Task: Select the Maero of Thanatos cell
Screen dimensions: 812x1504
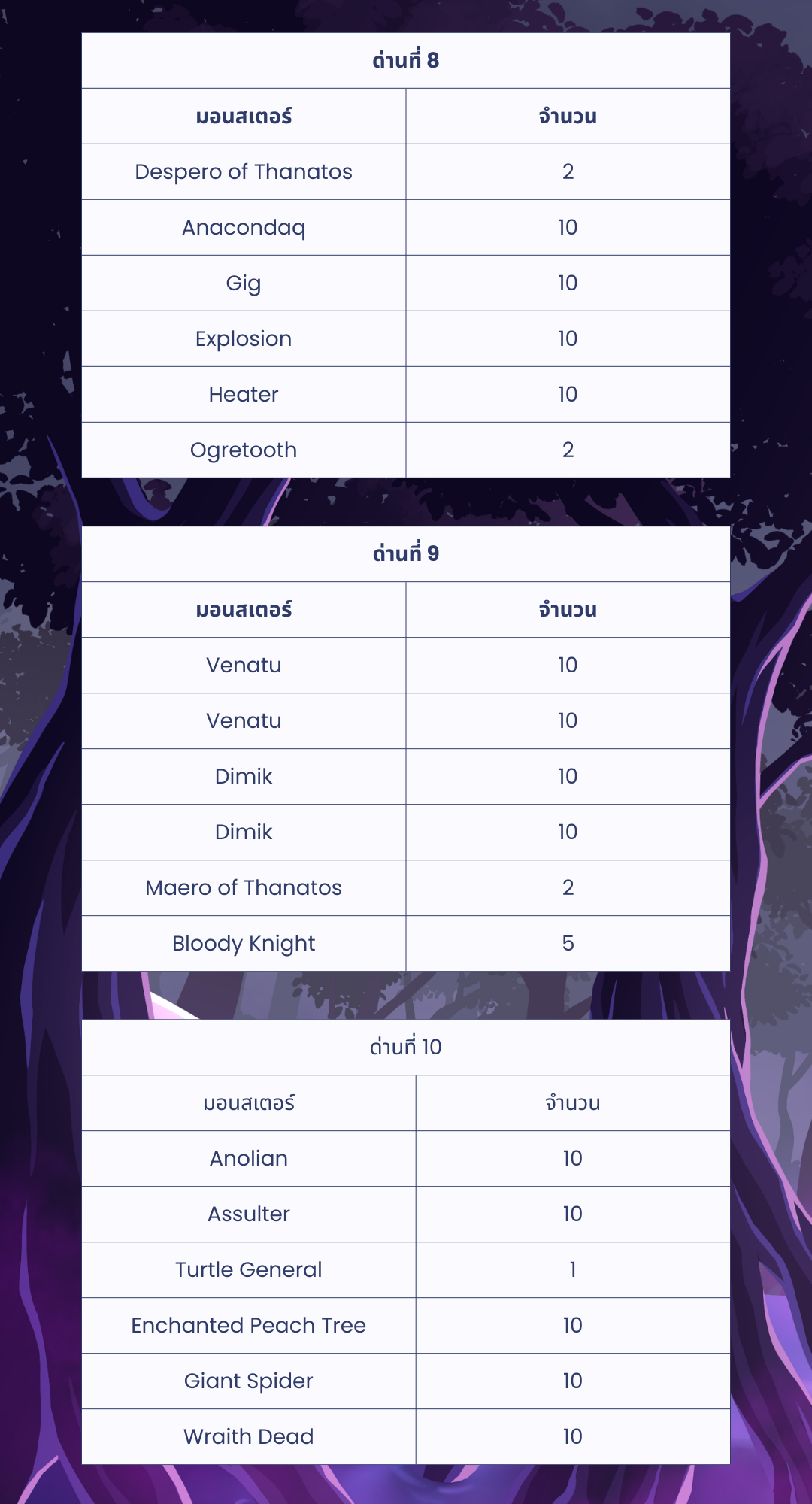Action: [244, 887]
